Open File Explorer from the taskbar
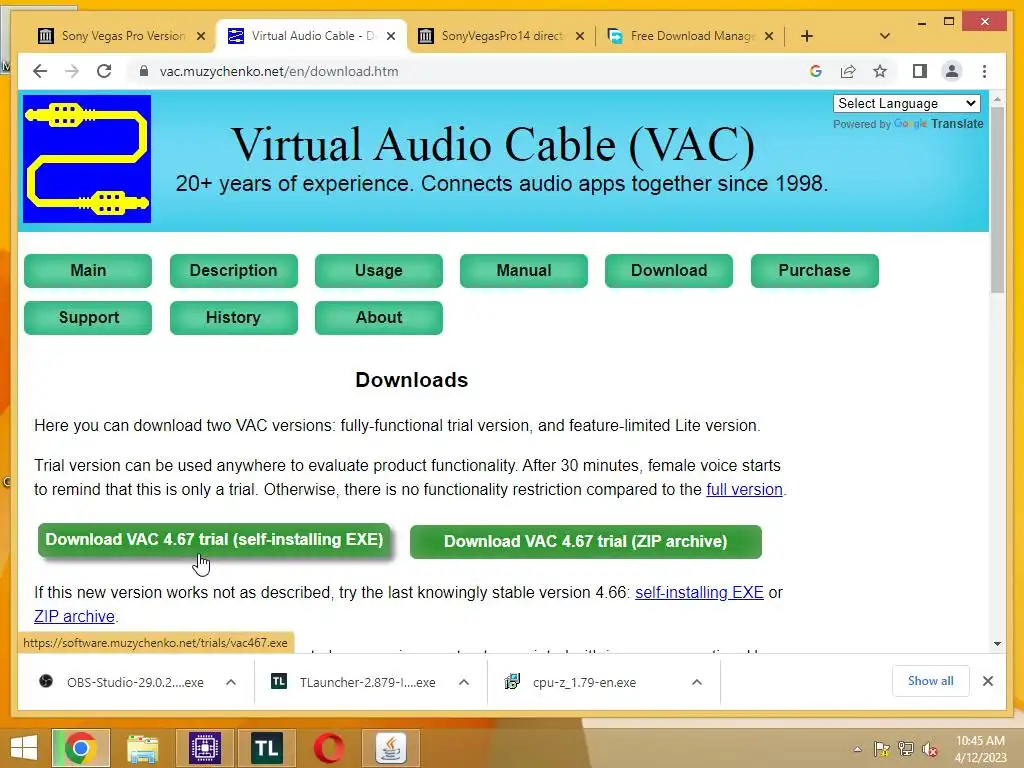The height and width of the screenshot is (768, 1024). click(x=143, y=748)
